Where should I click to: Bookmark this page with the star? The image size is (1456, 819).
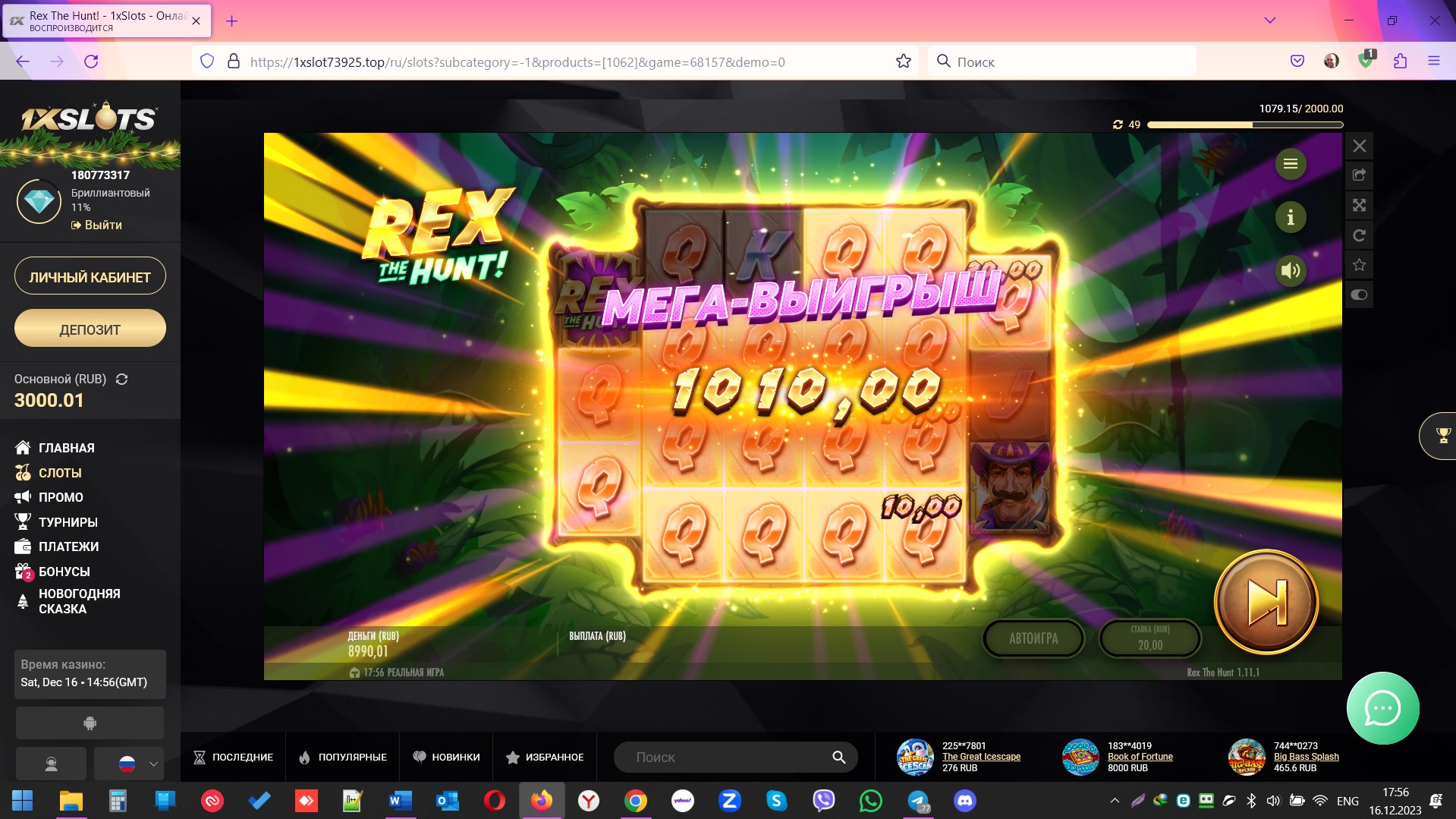(x=903, y=61)
